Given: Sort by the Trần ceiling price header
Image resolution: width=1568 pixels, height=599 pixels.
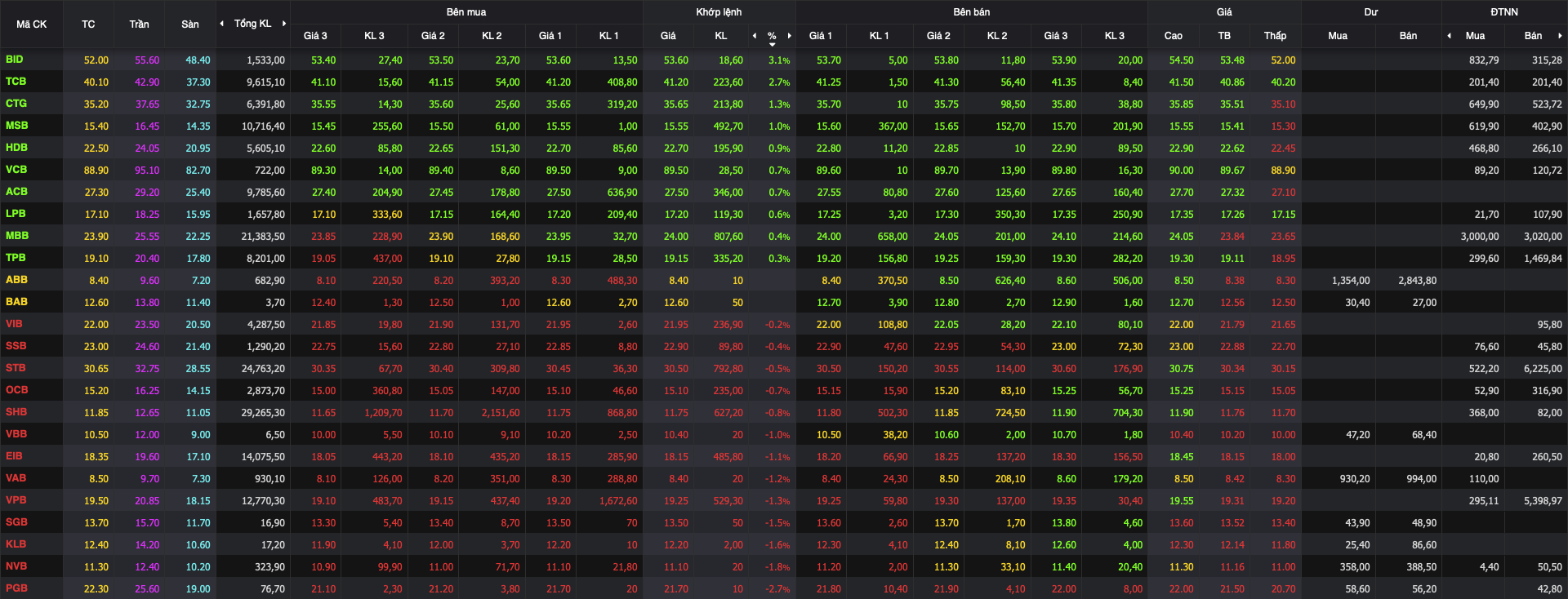Looking at the screenshot, I should click(x=139, y=24).
